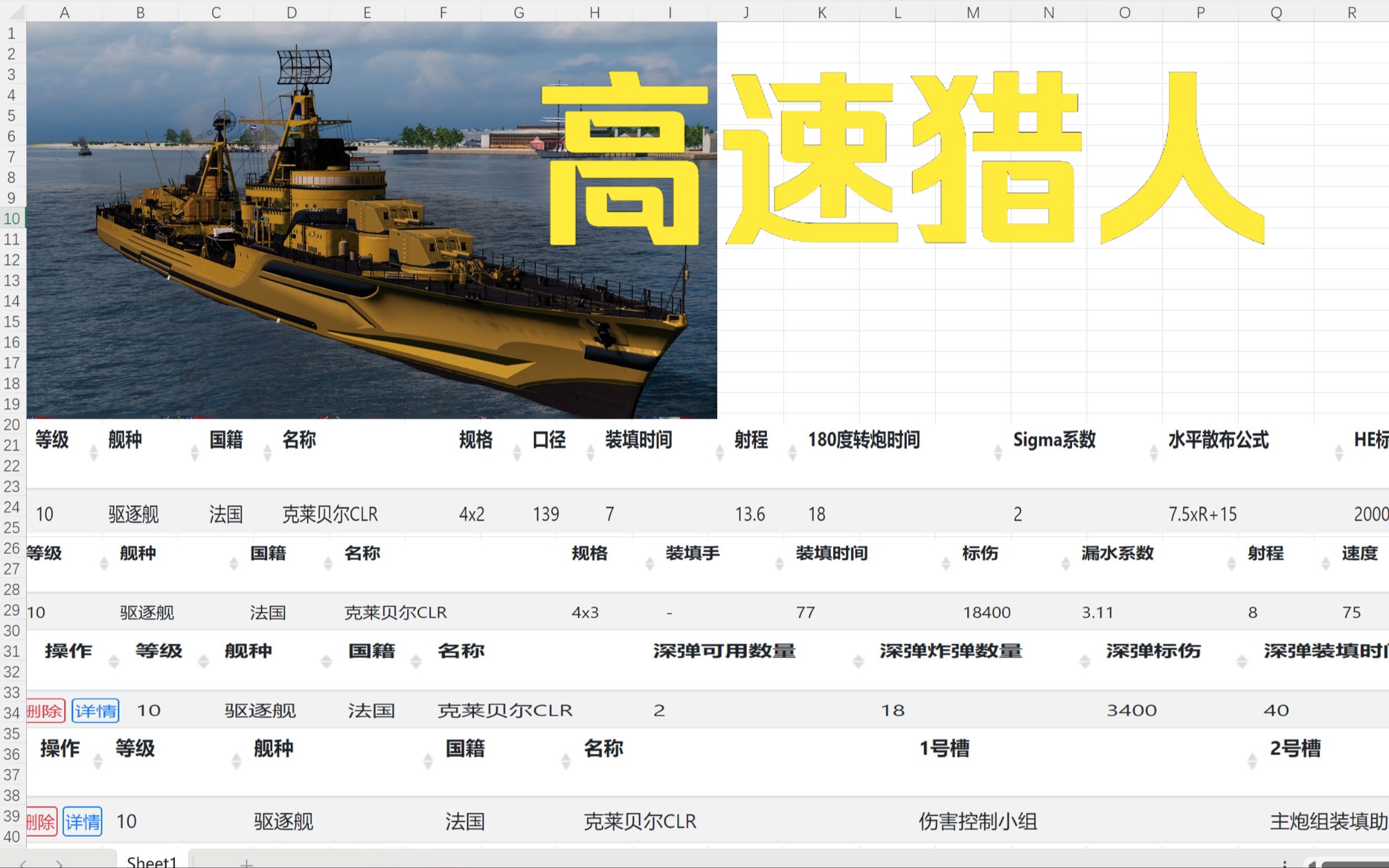Sort by 装填手 using its sort arrows
This screenshot has height=868, width=1389.
[779, 564]
